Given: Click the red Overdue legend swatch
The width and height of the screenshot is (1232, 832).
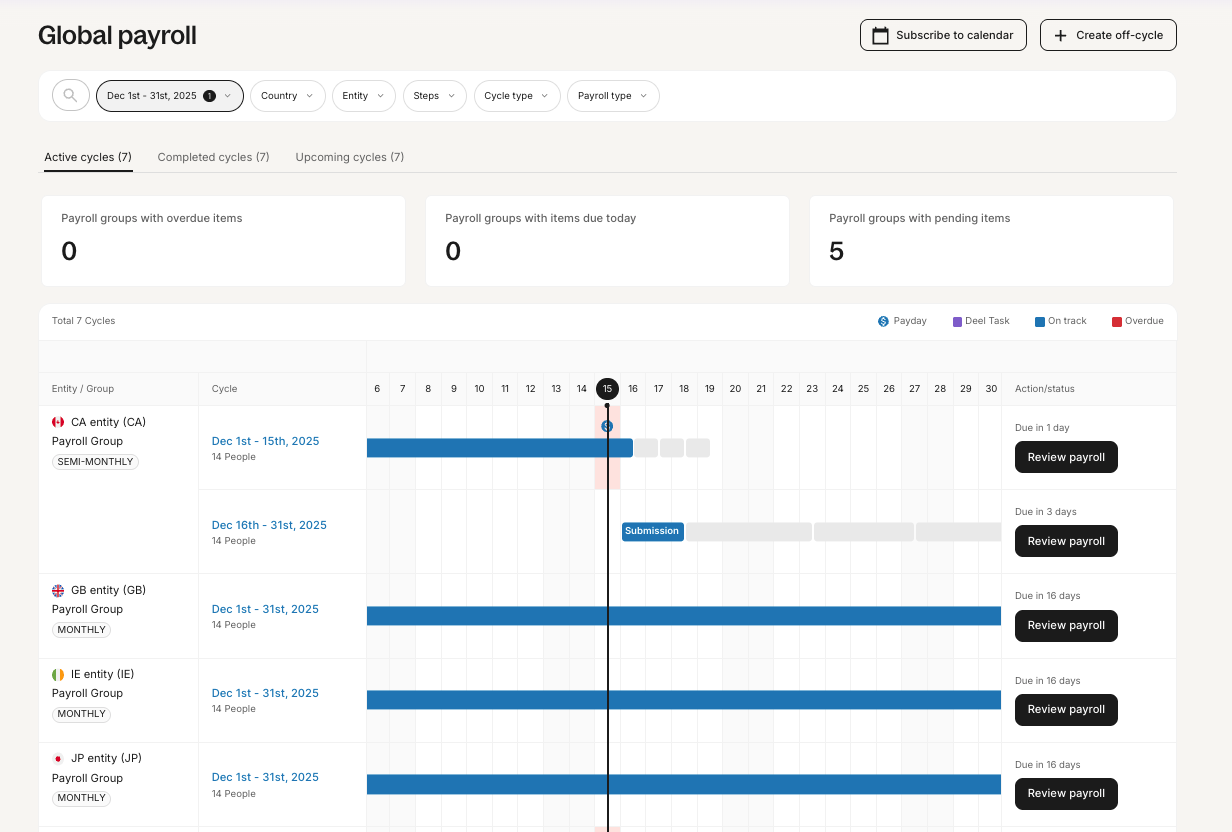Looking at the screenshot, I should click(1117, 322).
